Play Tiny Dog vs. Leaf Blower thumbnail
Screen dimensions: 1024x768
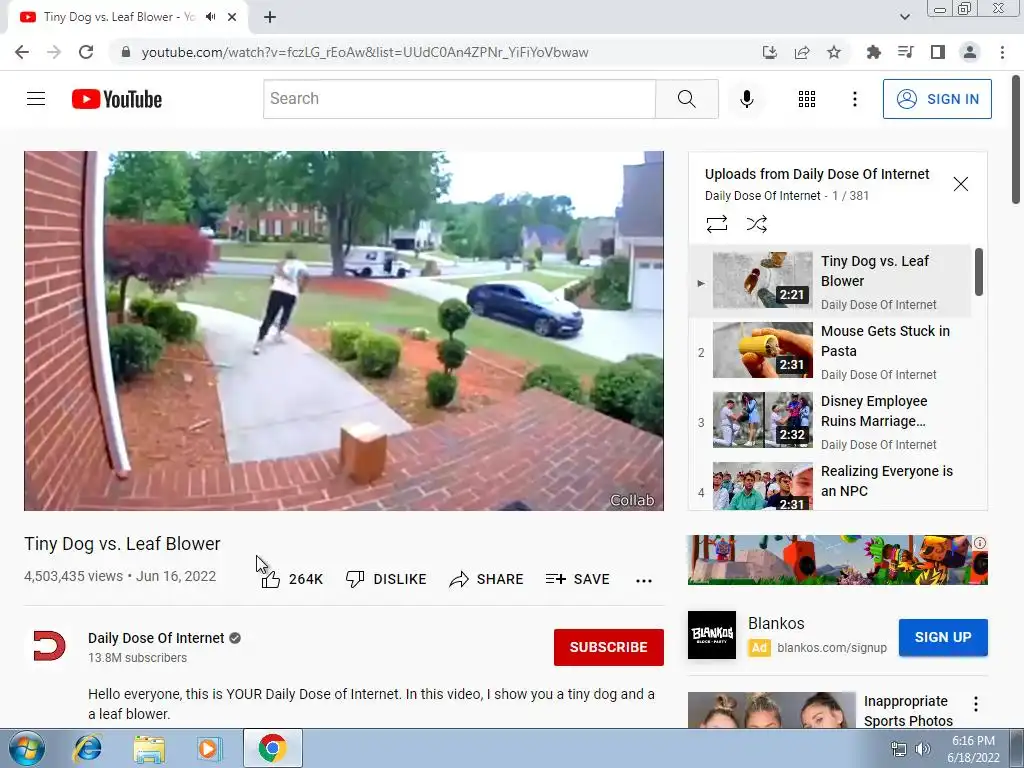click(762, 280)
